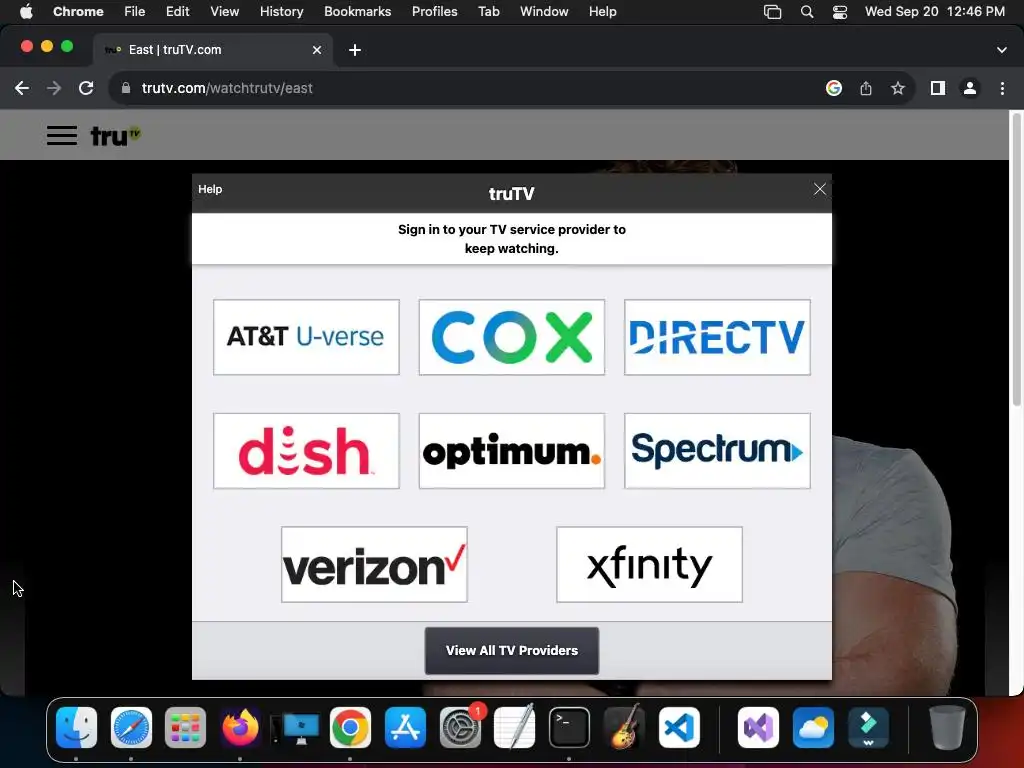Choose the Xfinity provider logo

pos(649,564)
